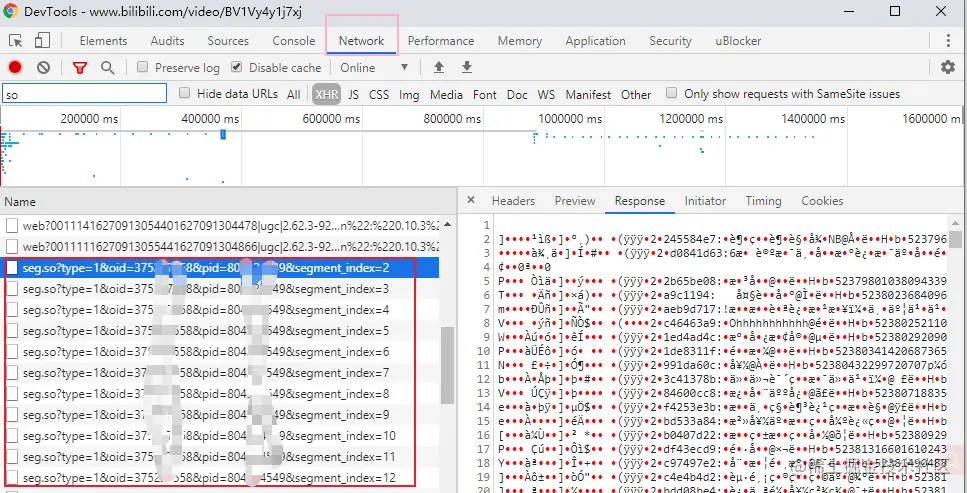
Task: Select seg.so request with segment_index=7
Action: click(x=222, y=373)
